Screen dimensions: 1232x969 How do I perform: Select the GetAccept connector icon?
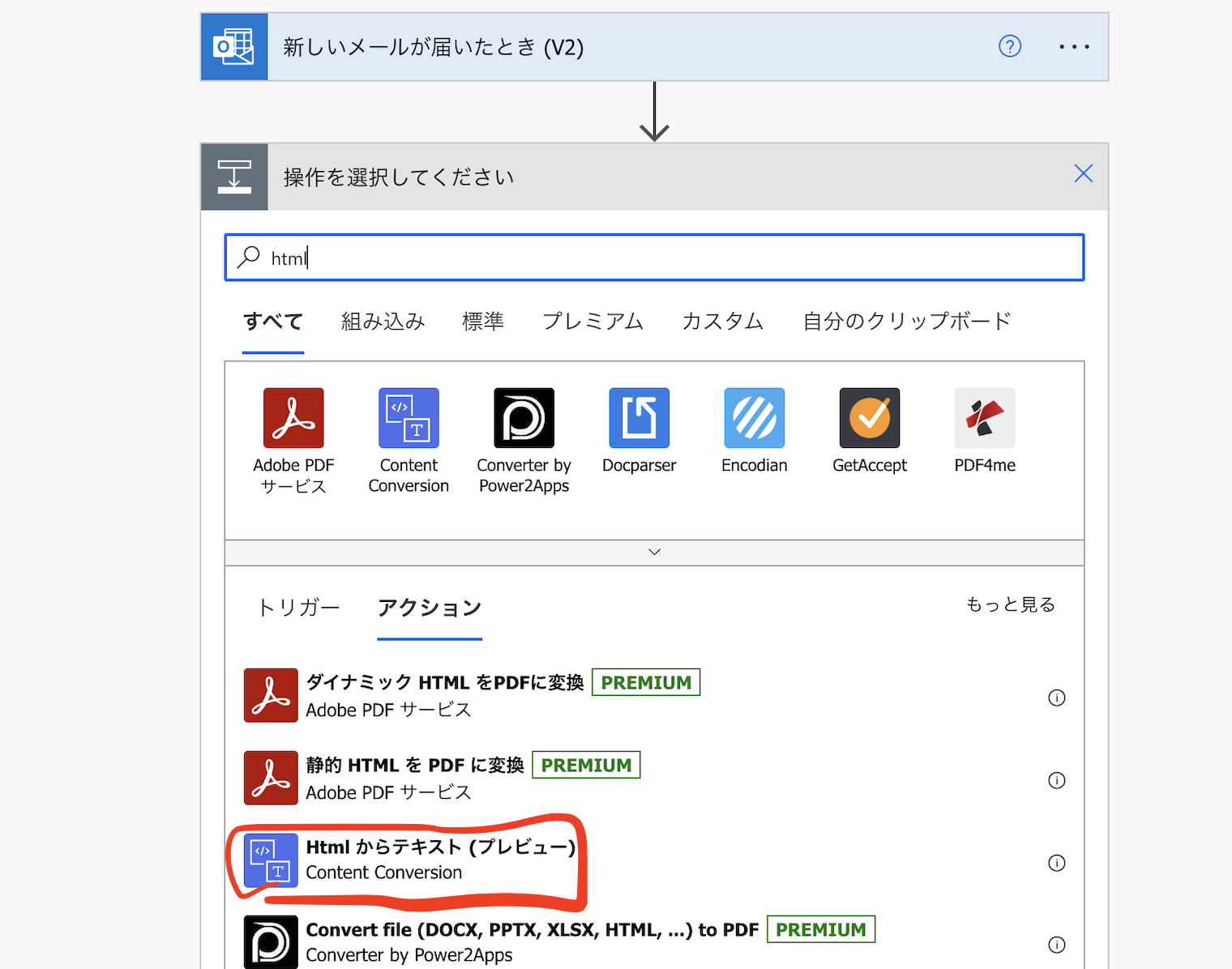pyautogui.click(x=869, y=418)
